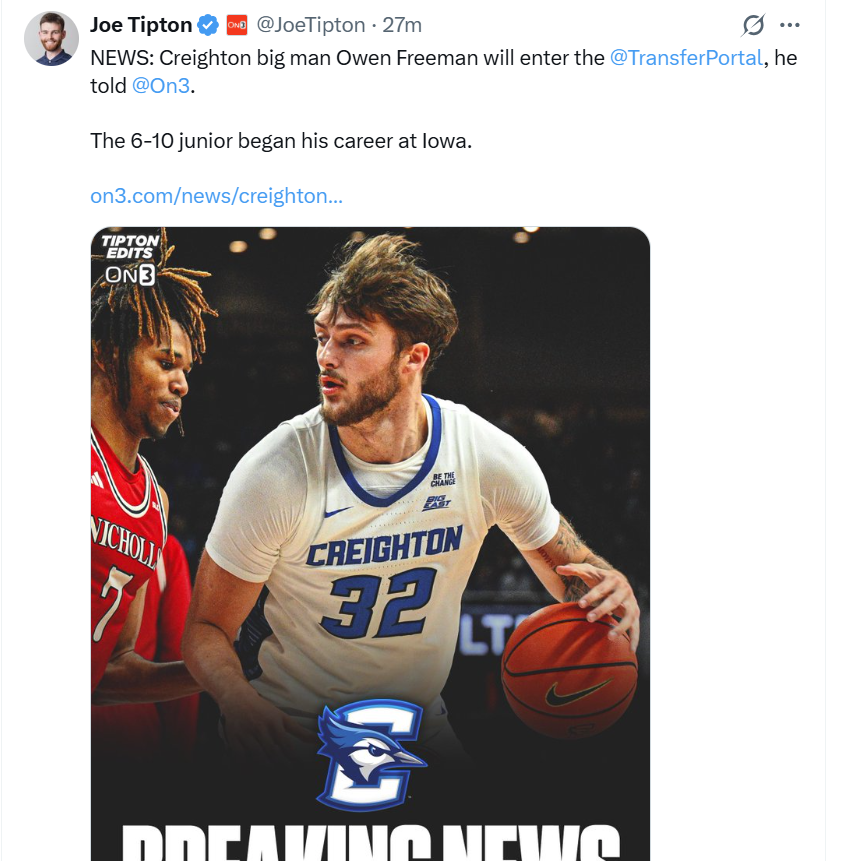Open the three-dot More menu

point(790,25)
